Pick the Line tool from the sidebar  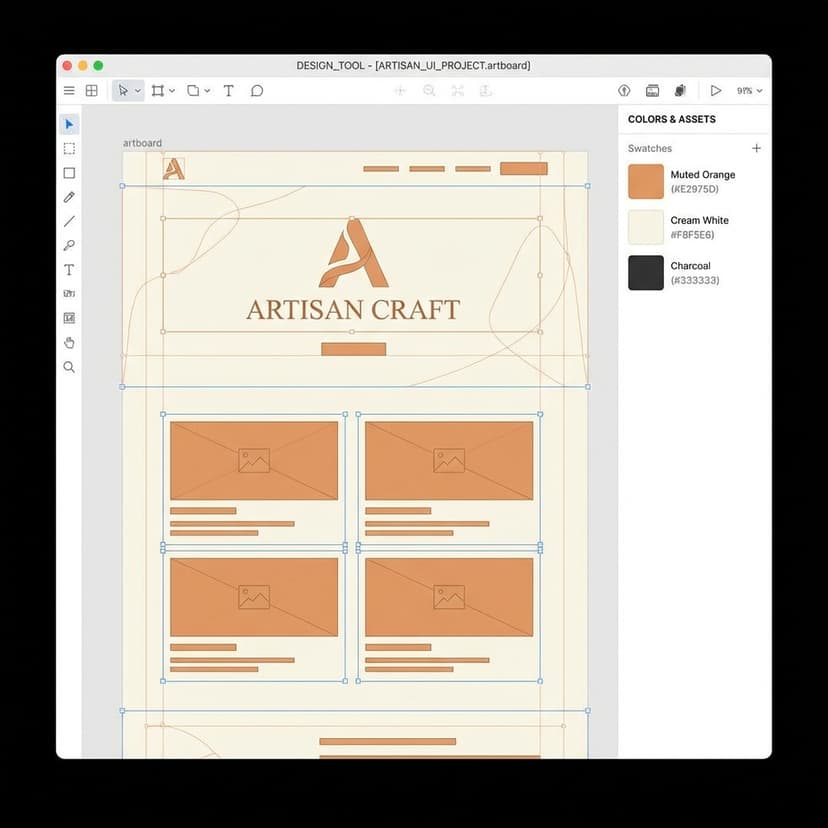[x=69, y=221]
